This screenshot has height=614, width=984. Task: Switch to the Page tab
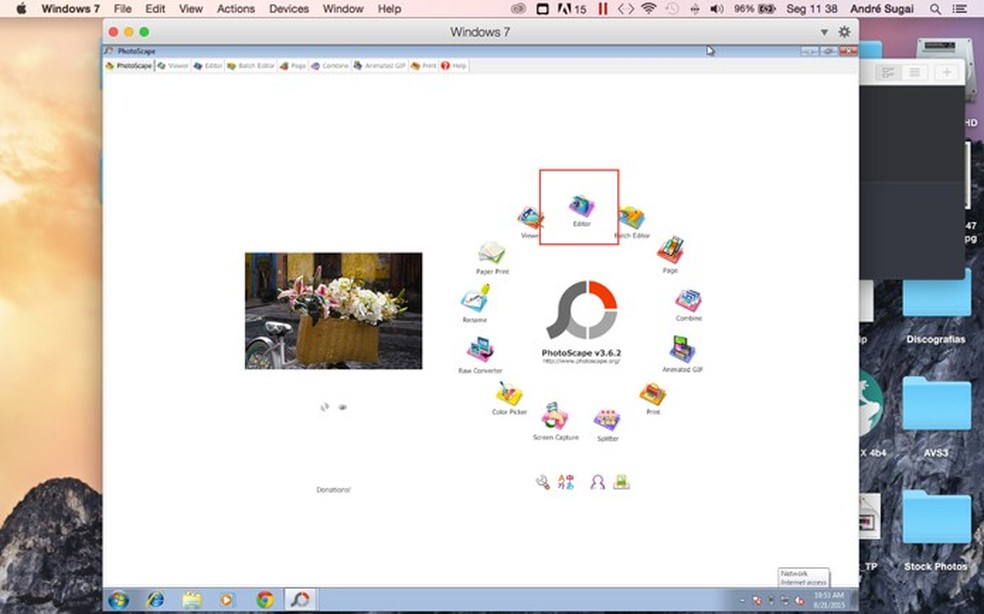293,65
